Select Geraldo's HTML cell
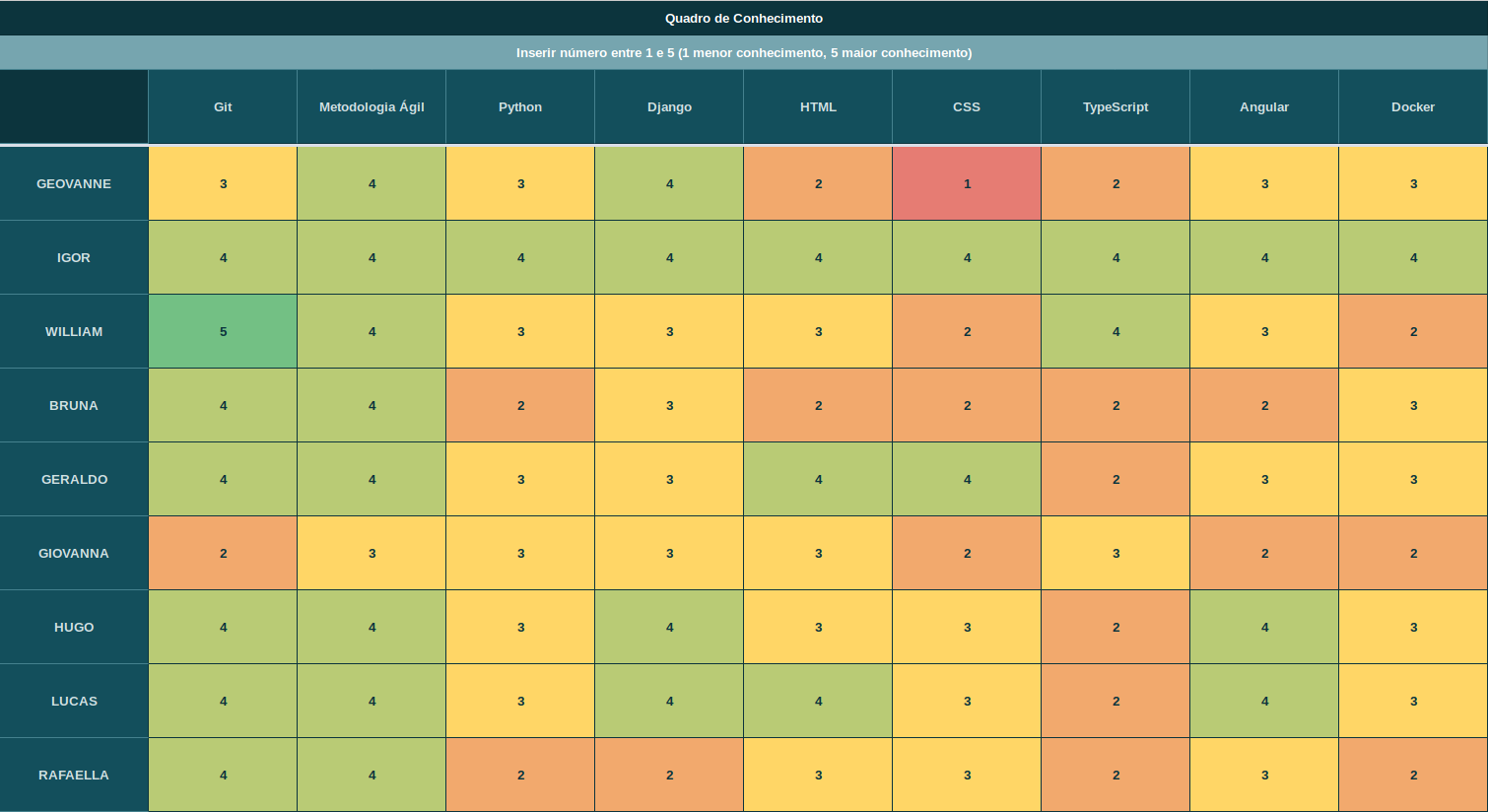Screen dimensions: 1488x812 tap(818, 479)
